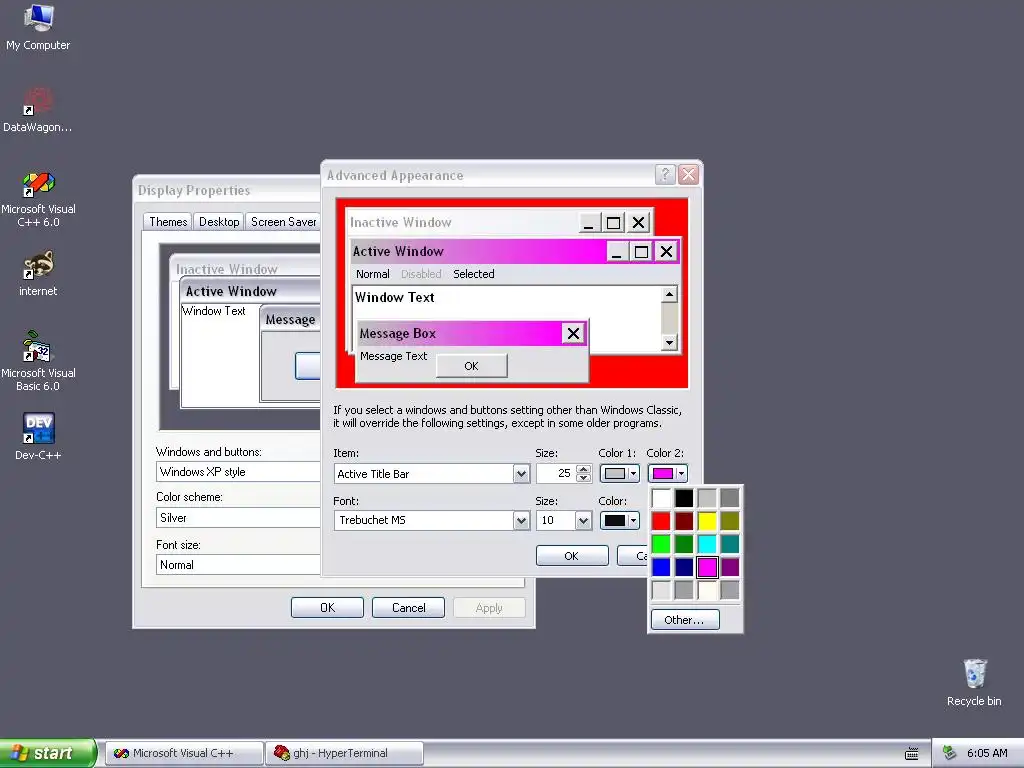Confirm with OK in Advanced Appearance dialog
1024x768 pixels.
pos(571,556)
